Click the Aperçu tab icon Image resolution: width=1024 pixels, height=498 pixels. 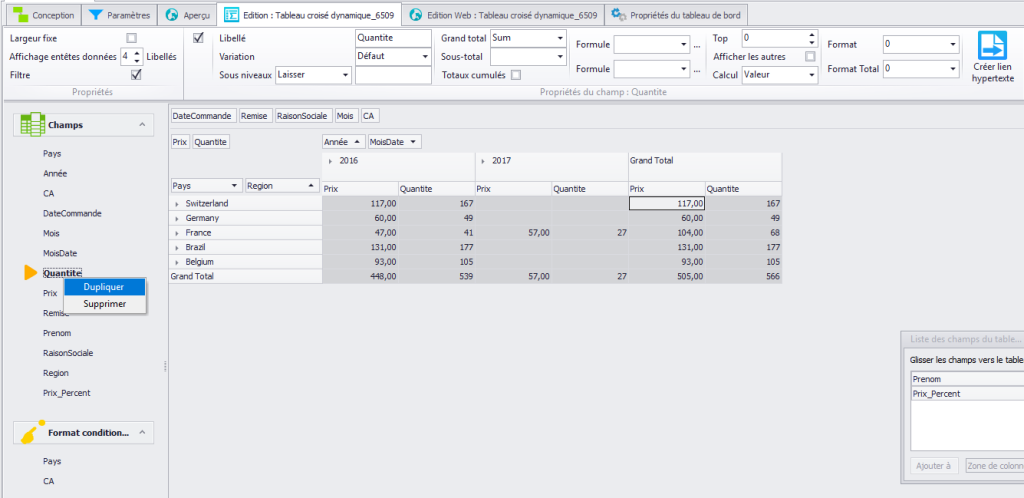[x=171, y=14]
